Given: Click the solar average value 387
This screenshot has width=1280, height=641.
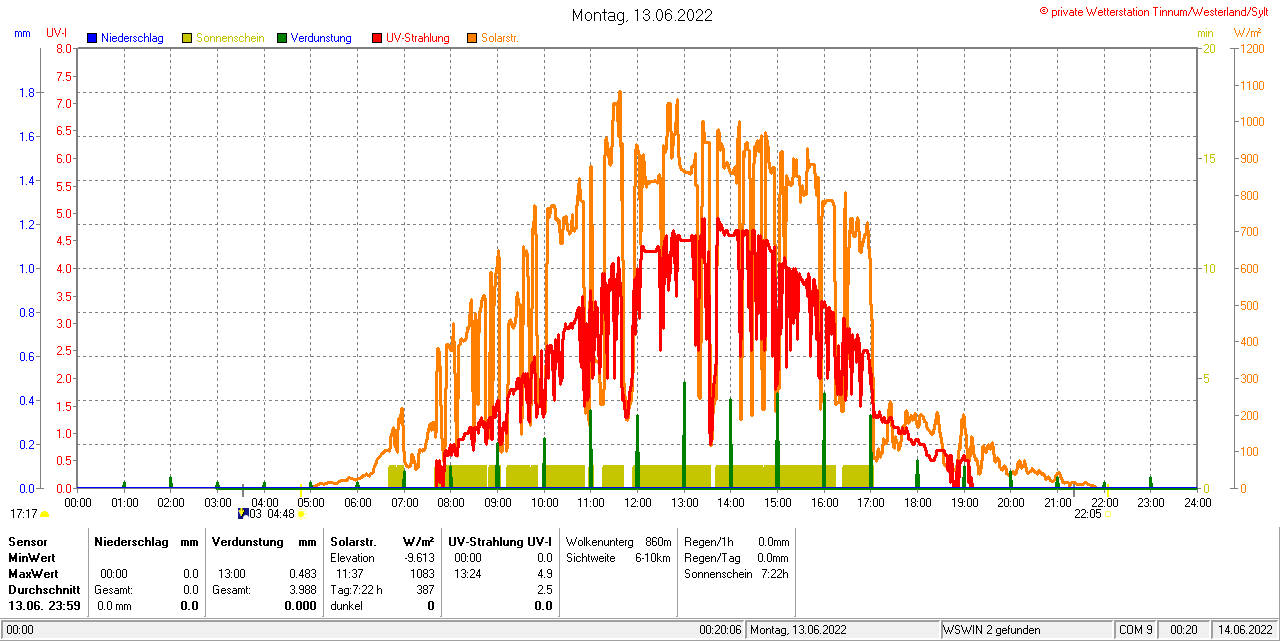Looking at the screenshot, I should coord(425,589).
